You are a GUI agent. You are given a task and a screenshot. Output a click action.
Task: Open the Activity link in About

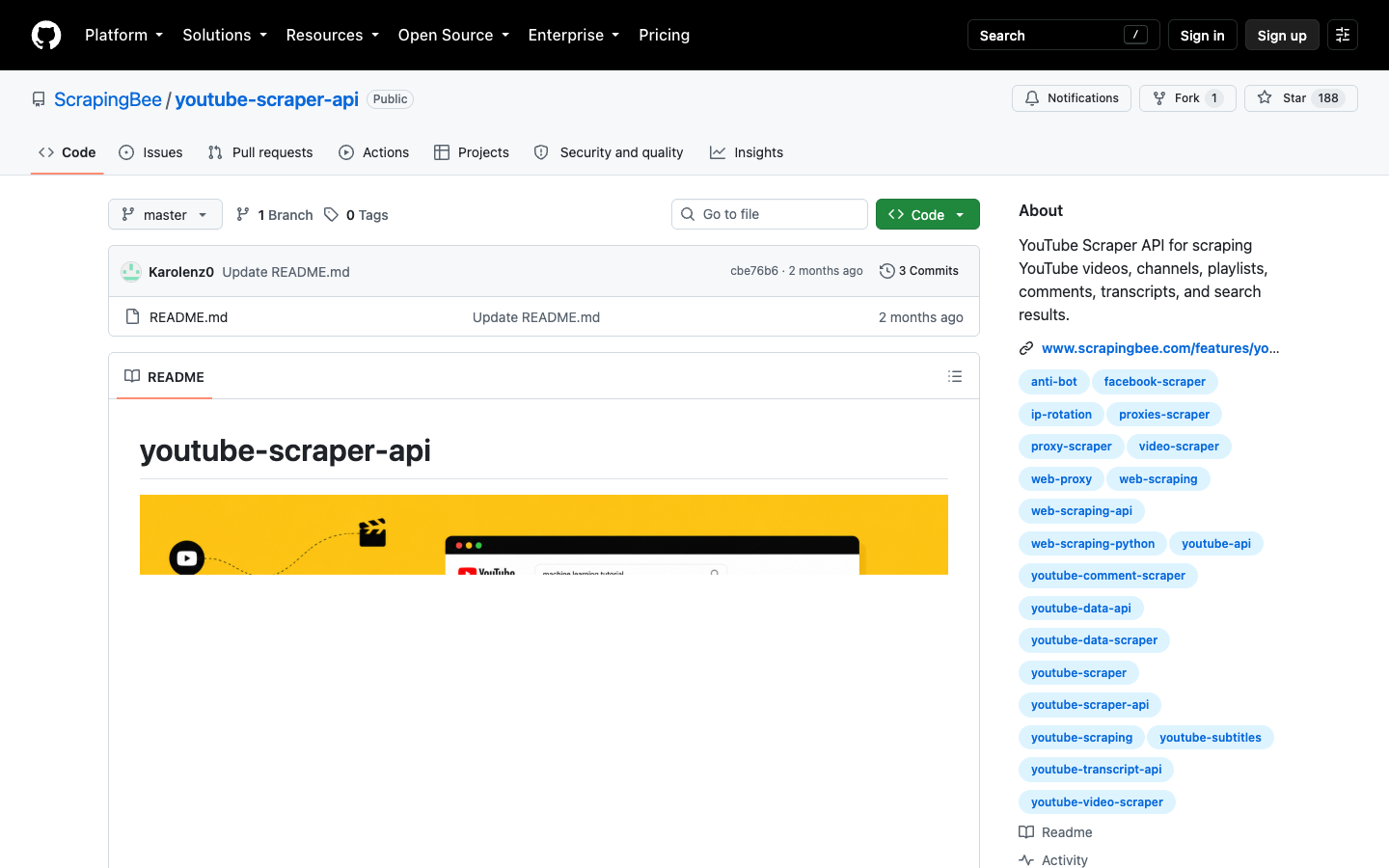(x=1053, y=860)
